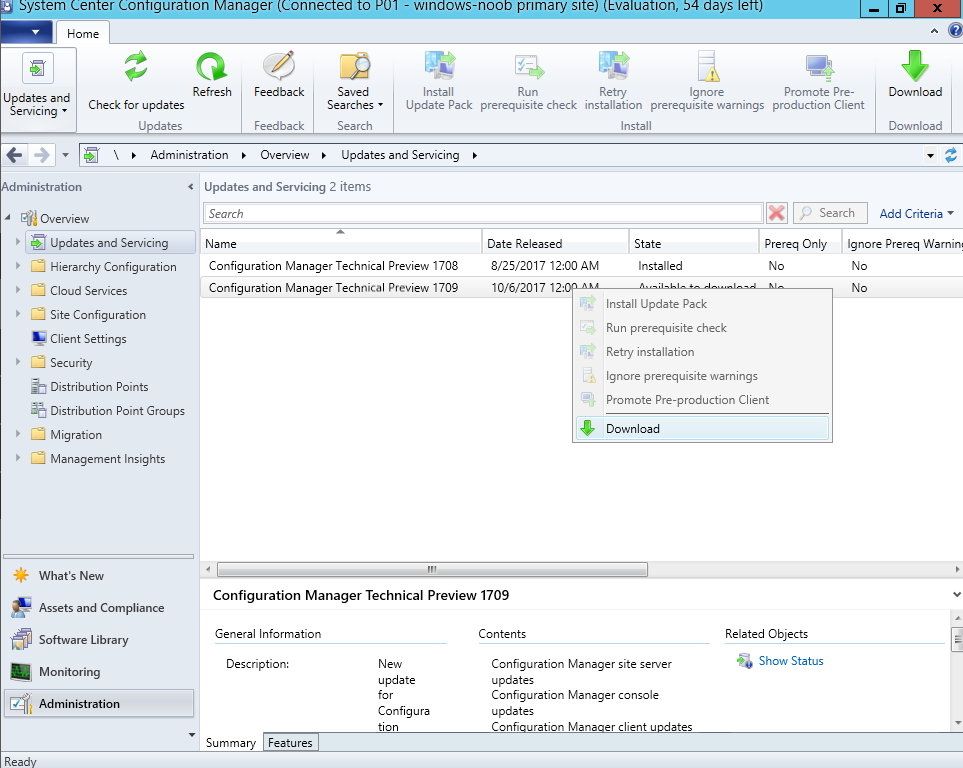This screenshot has width=963, height=768.
Task: Switch to the Features tab
Action: click(290, 742)
